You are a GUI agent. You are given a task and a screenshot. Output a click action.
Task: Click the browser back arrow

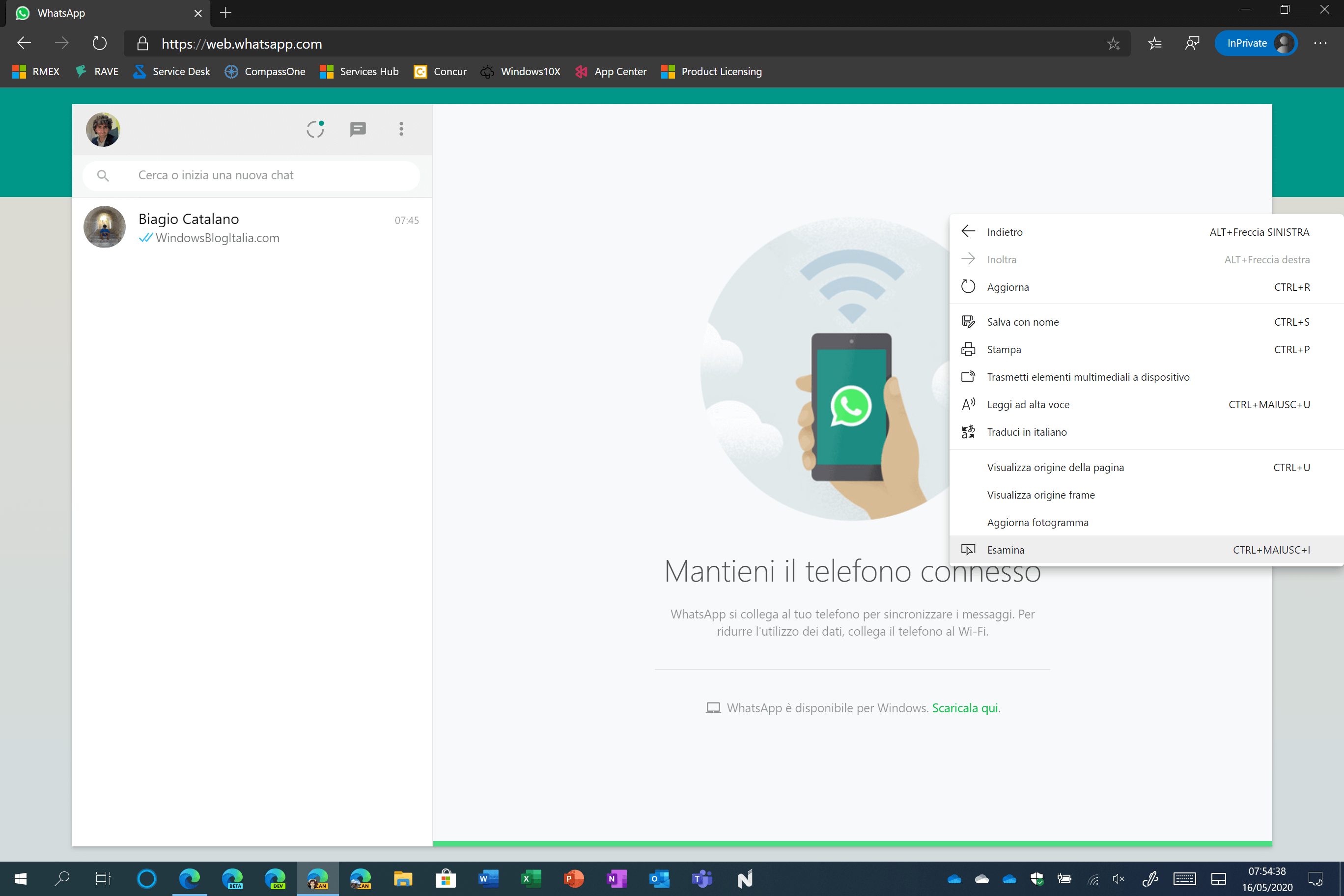coord(24,43)
